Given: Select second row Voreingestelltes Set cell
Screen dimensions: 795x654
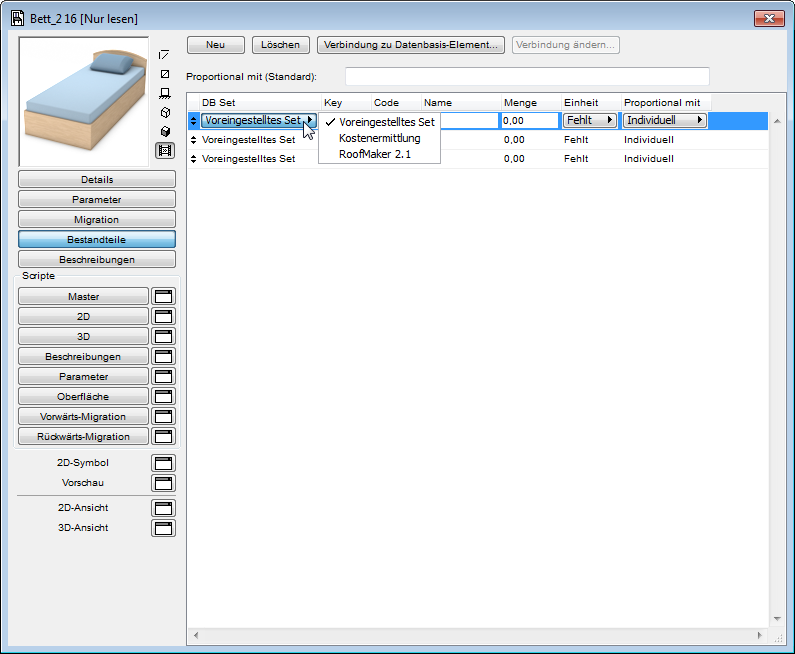Looking at the screenshot, I should [248, 140].
